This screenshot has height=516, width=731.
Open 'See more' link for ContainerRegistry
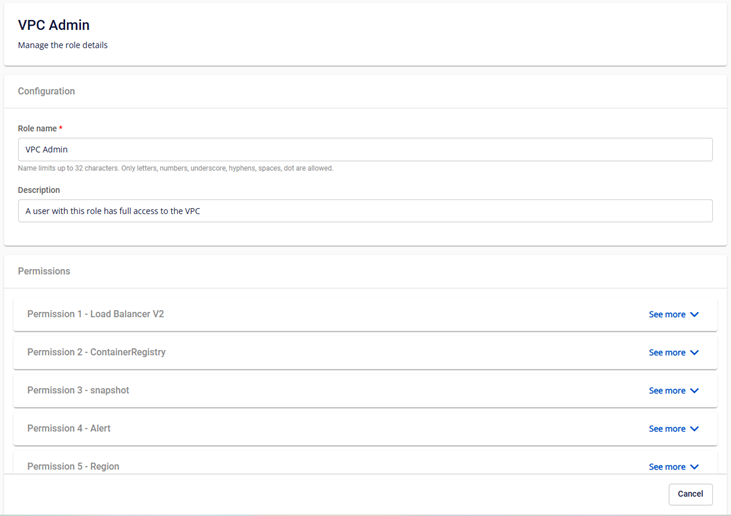click(667, 352)
